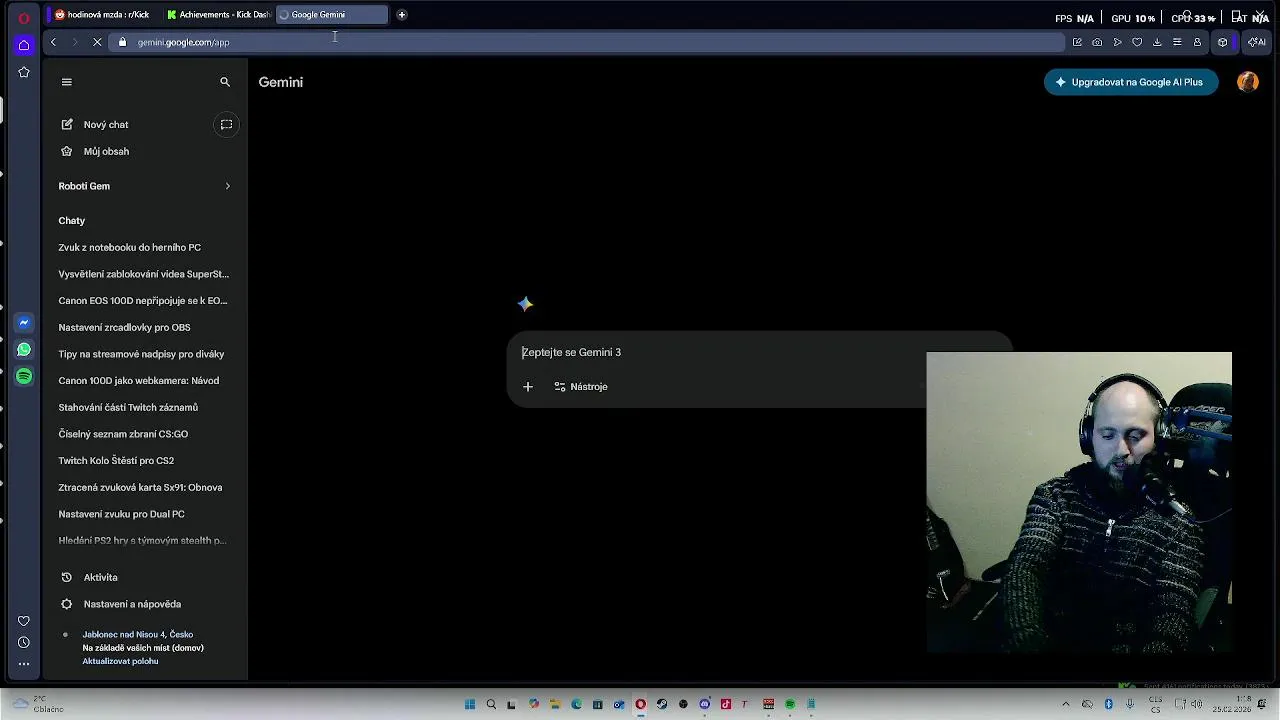Screen dimensions: 1280x720
Task: Click Aktualizovat polohu link
Action: tap(120, 661)
